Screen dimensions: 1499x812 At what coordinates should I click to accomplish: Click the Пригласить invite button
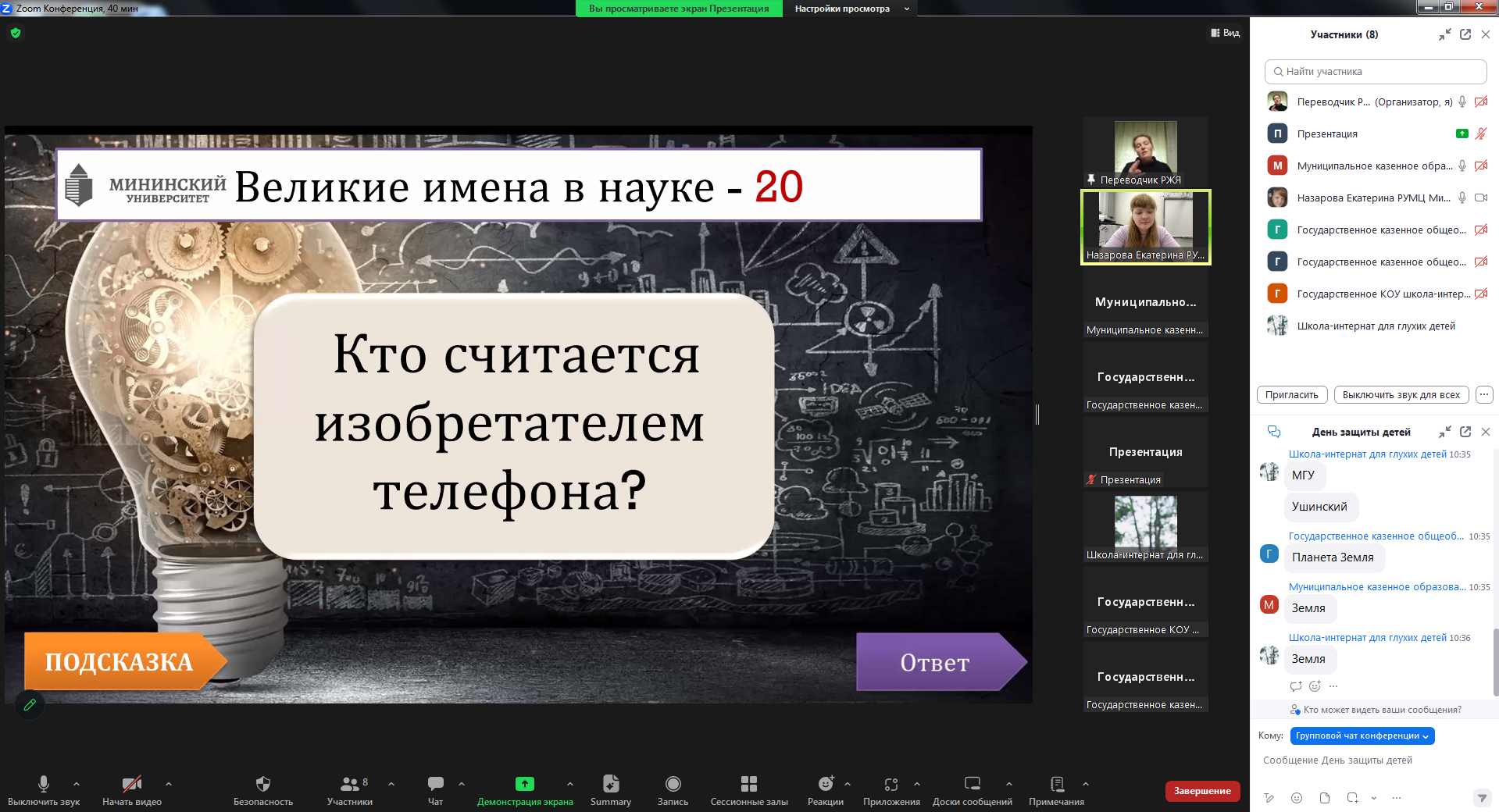pos(1291,394)
